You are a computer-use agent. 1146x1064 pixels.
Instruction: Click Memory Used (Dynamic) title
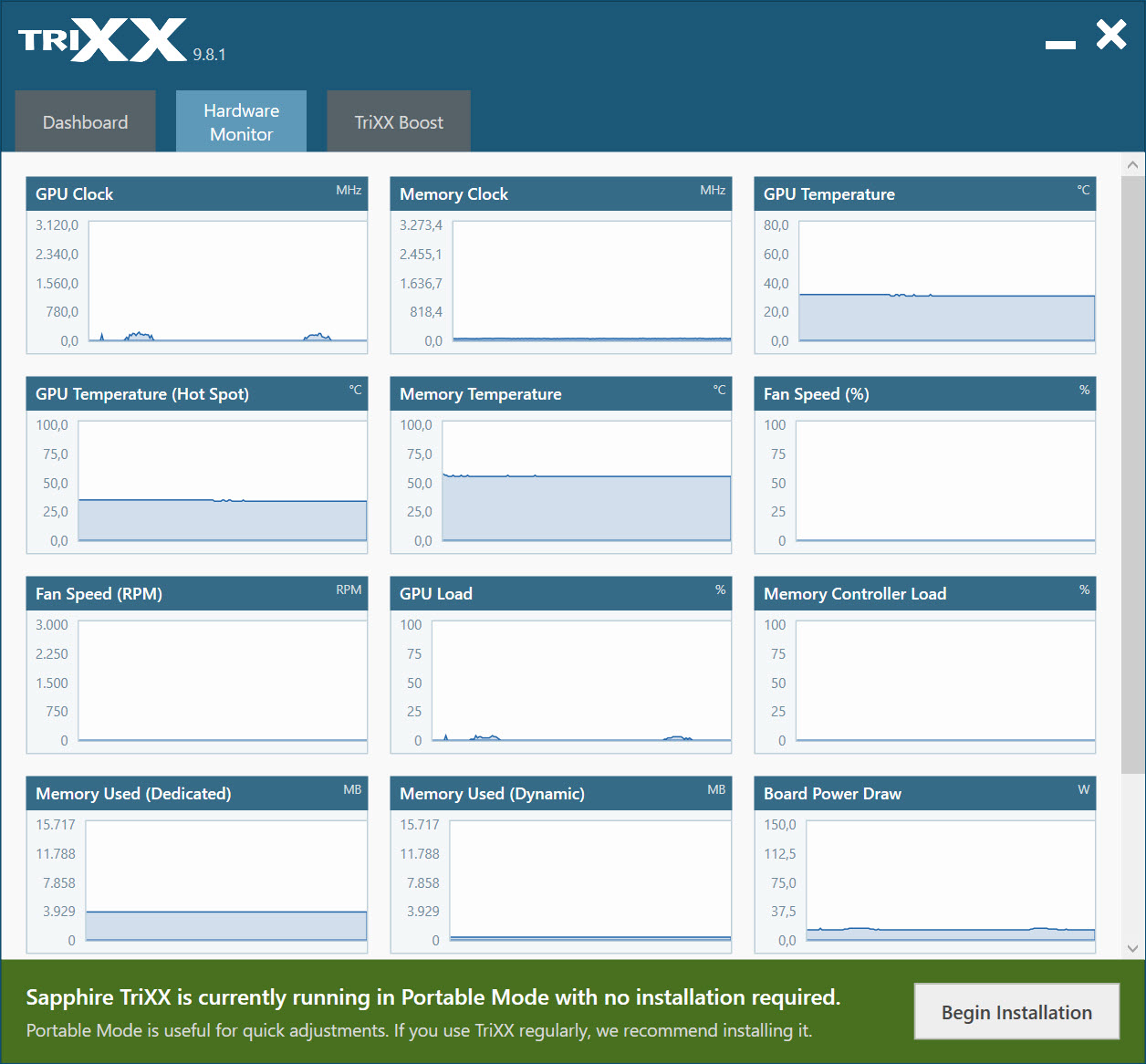[492, 794]
